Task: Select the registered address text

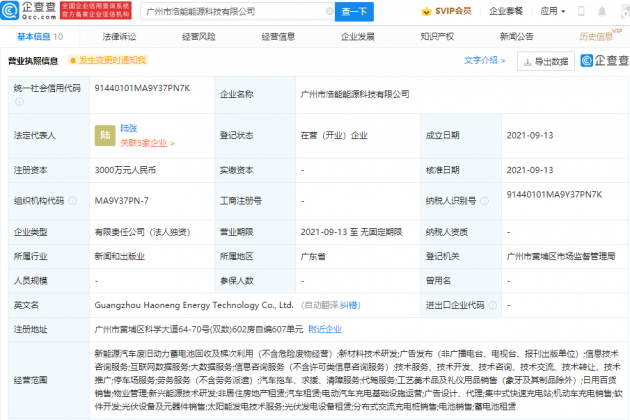Action: click(199, 330)
